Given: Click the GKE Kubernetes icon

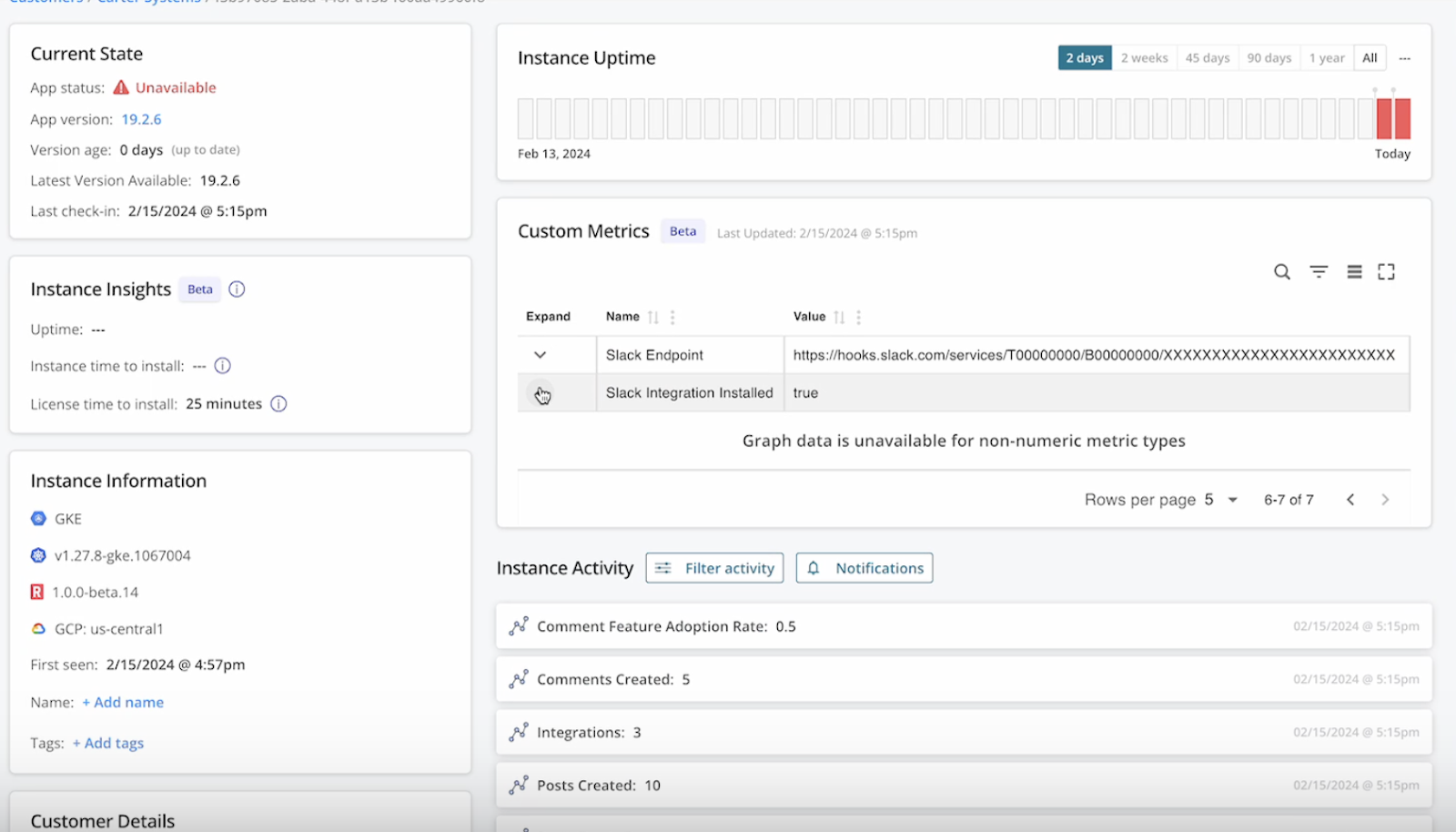Looking at the screenshot, I should click(x=37, y=518).
